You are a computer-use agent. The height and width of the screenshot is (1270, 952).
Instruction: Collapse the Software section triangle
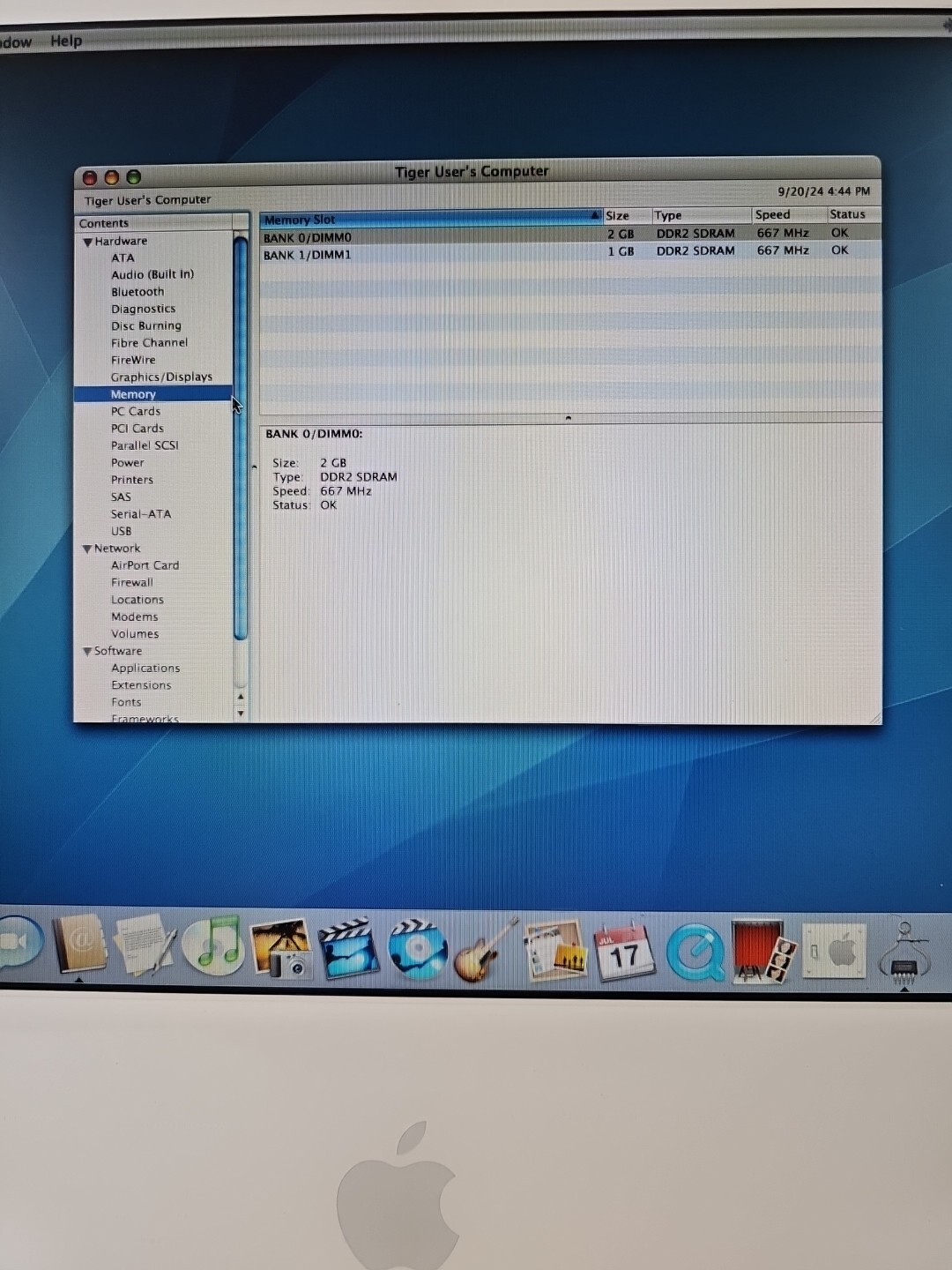(x=87, y=652)
